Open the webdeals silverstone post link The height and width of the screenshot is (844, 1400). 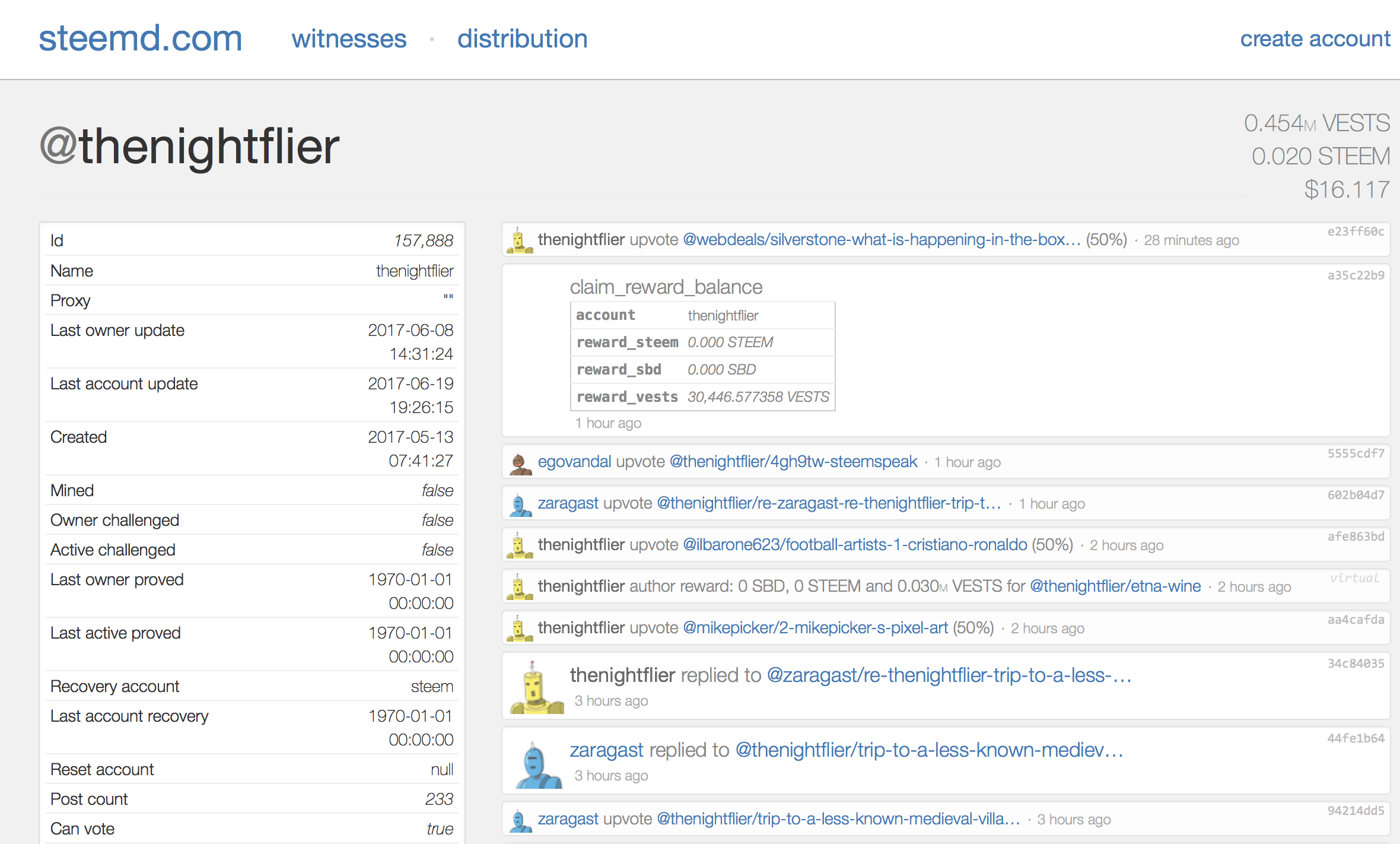point(881,240)
